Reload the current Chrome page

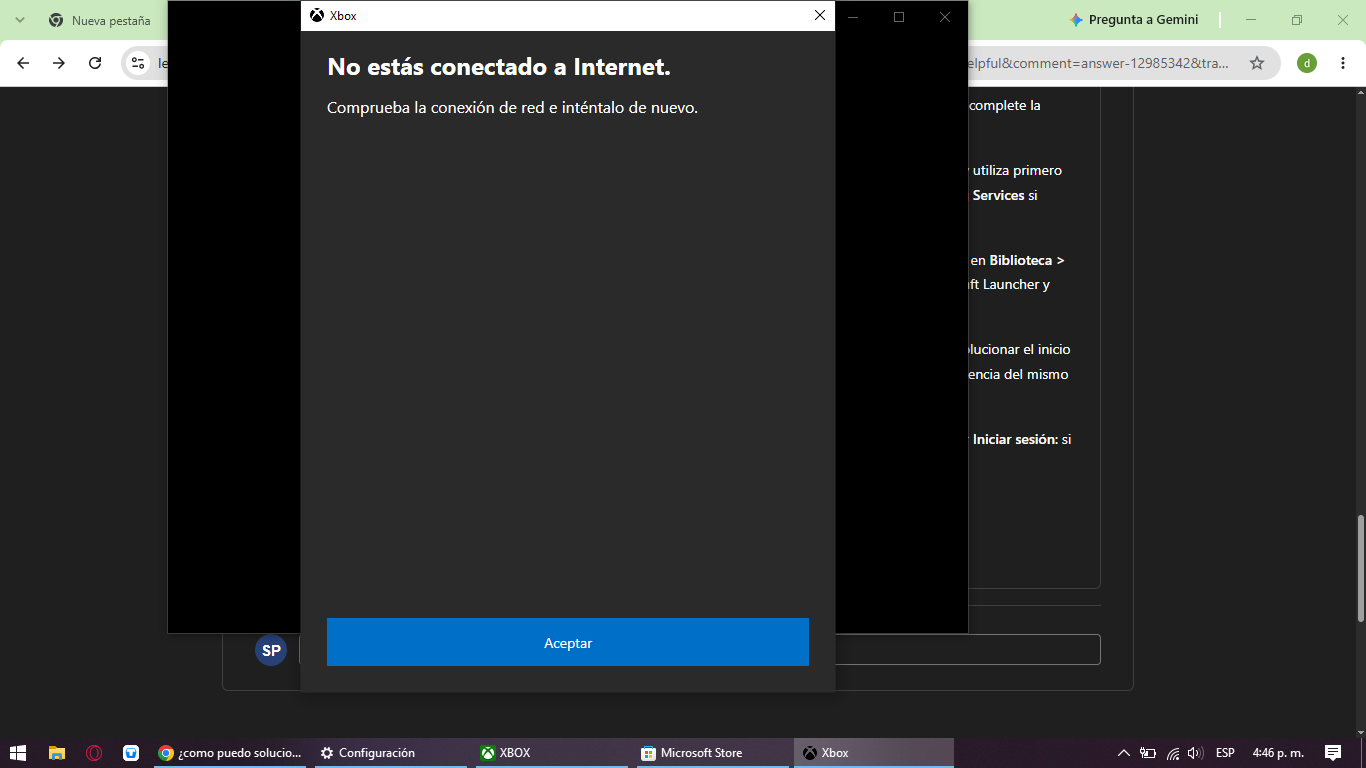point(95,63)
